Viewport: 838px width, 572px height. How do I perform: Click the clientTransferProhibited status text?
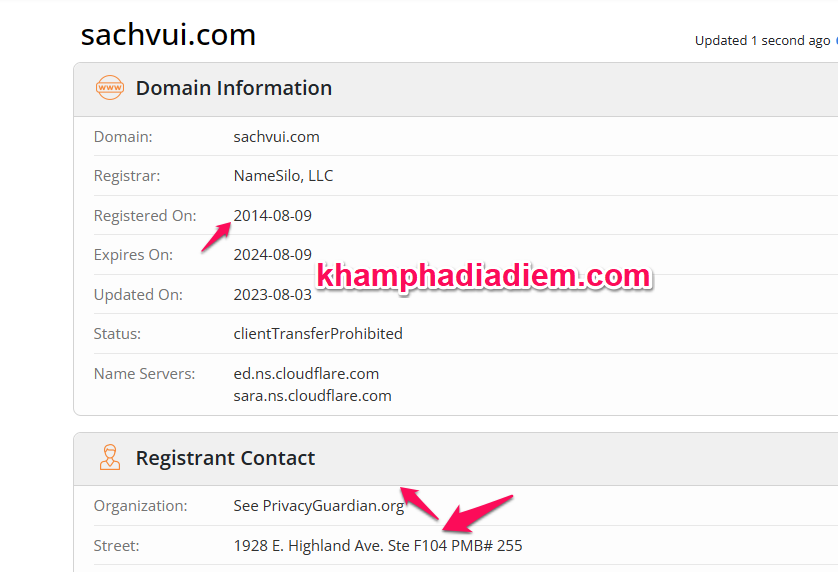[x=318, y=334]
